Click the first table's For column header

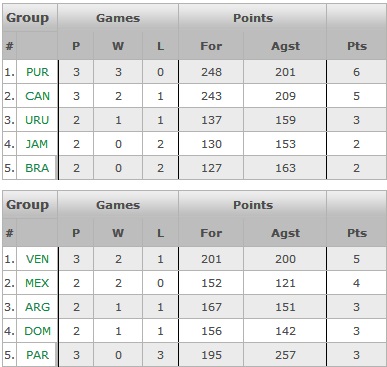pyautogui.click(x=211, y=46)
